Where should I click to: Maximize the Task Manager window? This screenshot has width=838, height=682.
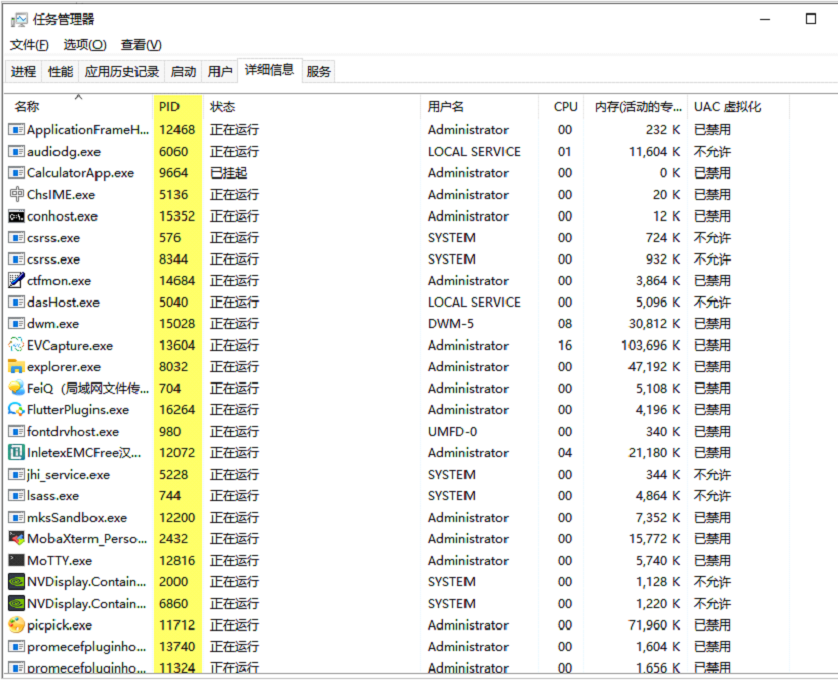click(x=811, y=19)
